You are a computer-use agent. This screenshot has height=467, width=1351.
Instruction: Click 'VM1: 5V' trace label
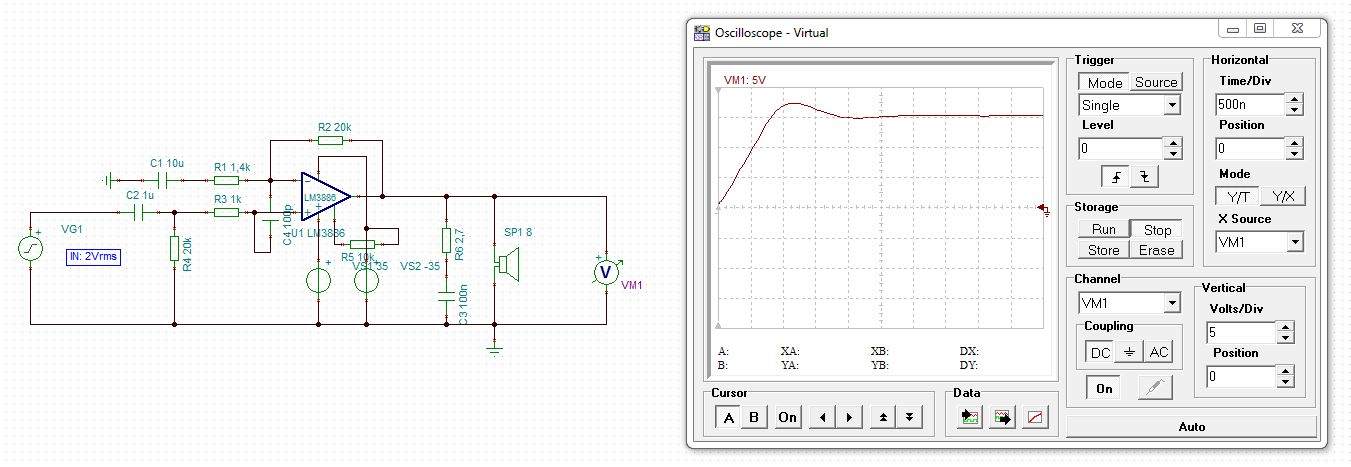pos(744,81)
